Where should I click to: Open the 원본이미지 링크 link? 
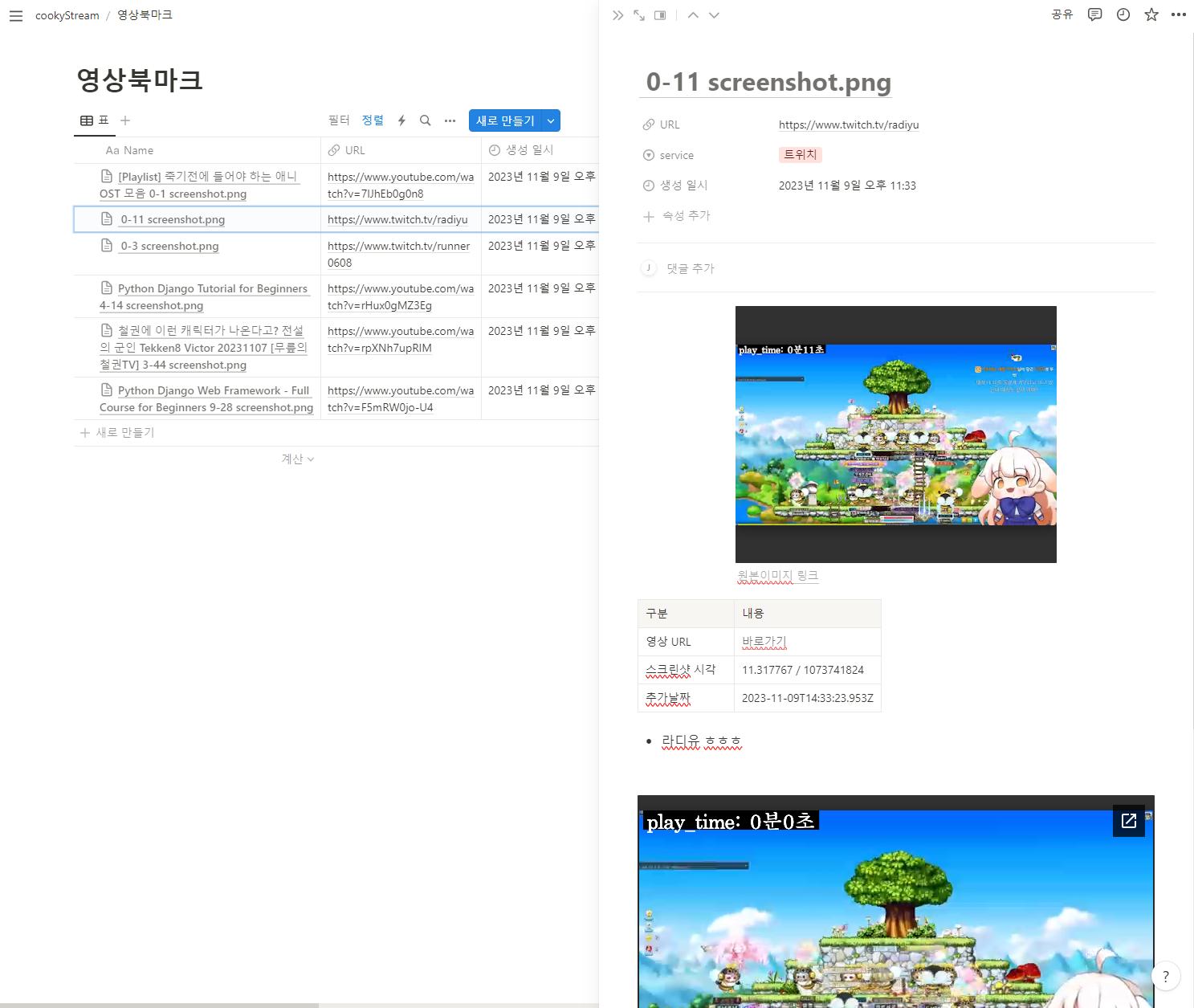[x=778, y=575]
